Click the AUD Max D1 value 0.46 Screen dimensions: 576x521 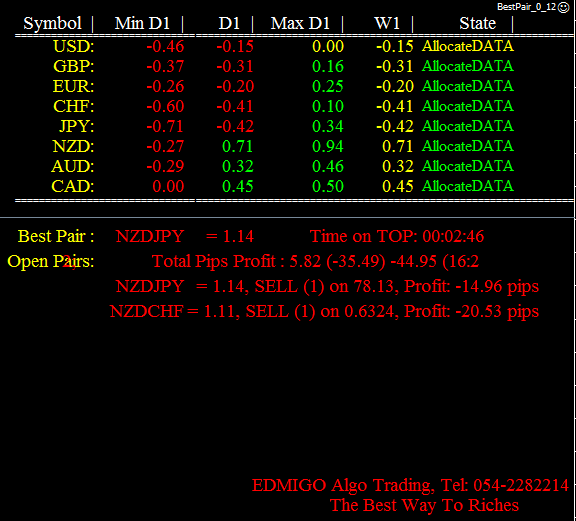coord(328,166)
